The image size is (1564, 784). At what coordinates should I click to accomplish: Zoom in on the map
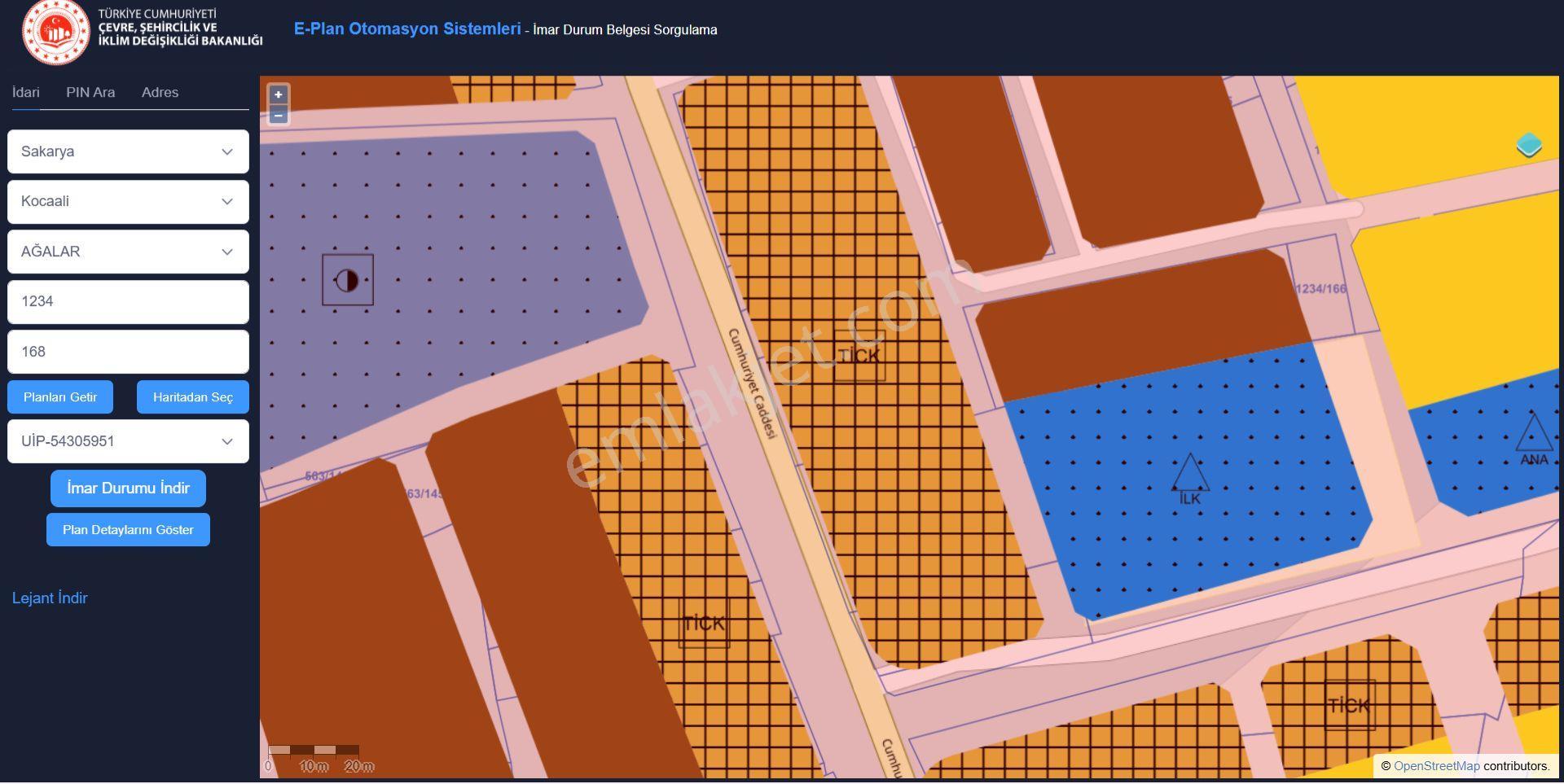[x=279, y=94]
